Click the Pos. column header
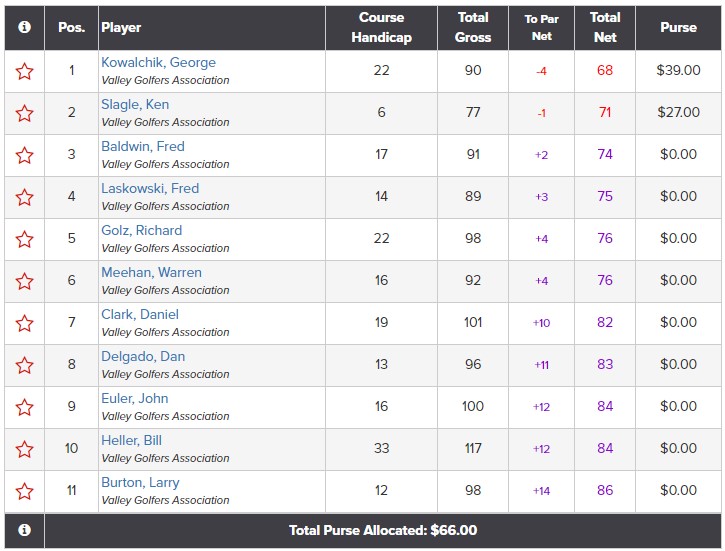 coord(72,27)
